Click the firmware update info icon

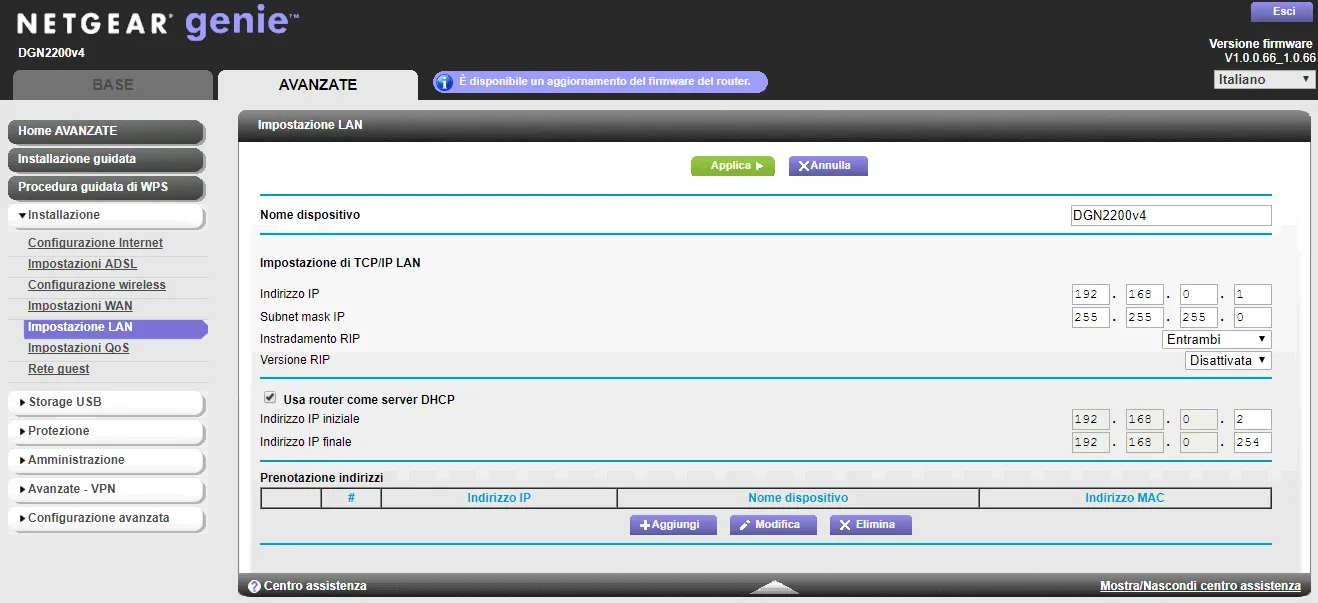(x=444, y=82)
